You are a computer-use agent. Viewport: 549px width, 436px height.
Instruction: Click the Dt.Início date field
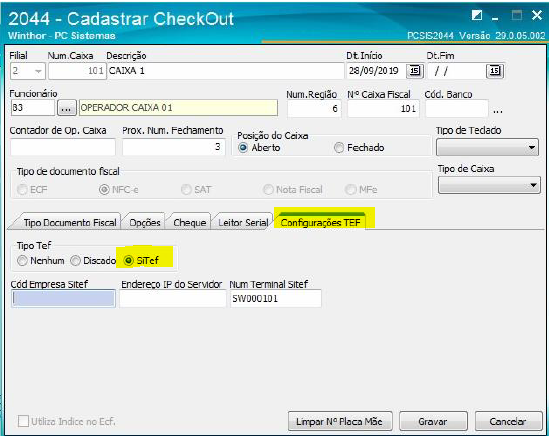(376, 71)
